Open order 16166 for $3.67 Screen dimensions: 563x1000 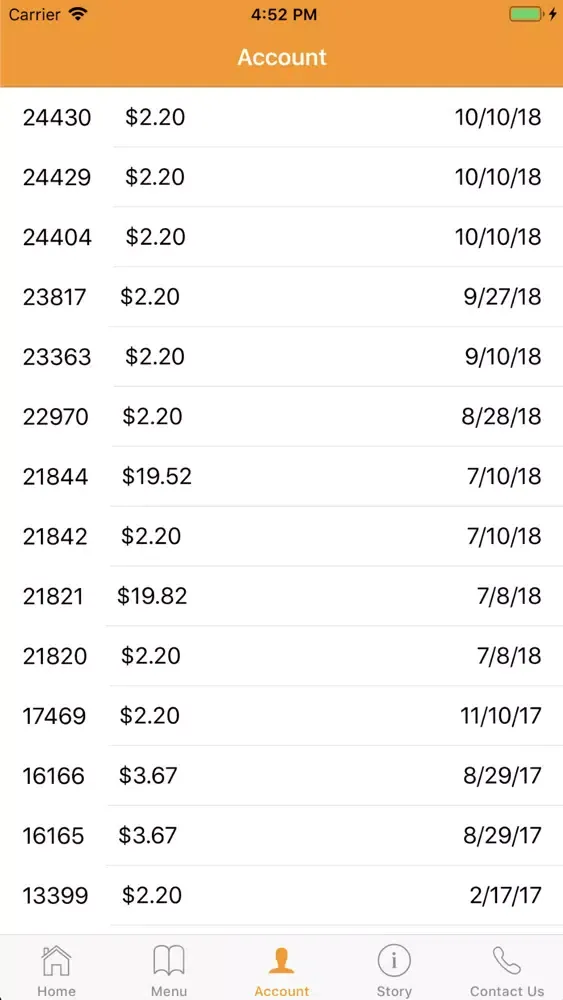point(281,776)
